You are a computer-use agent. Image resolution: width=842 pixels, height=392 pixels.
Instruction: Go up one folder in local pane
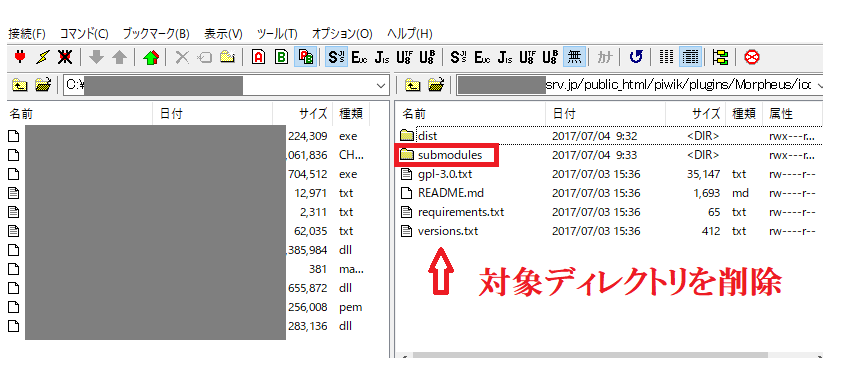(19, 85)
